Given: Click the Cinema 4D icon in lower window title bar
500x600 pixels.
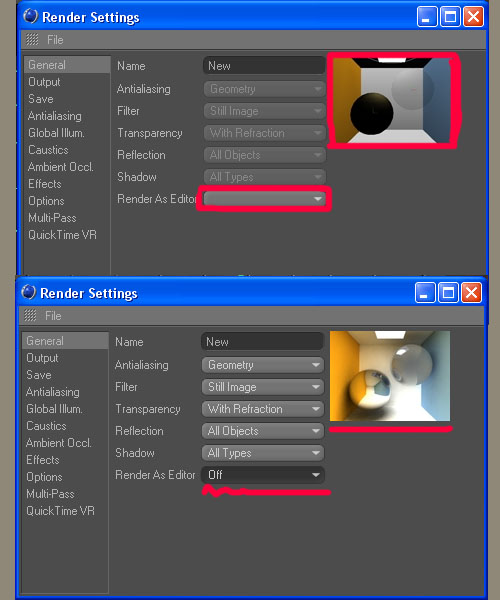Looking at the screenshot, I should 28,292.
